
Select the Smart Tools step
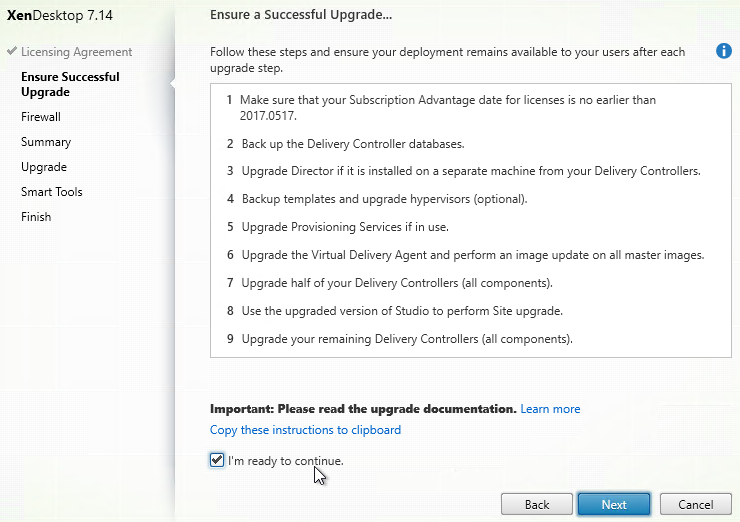tap(52, 192)
